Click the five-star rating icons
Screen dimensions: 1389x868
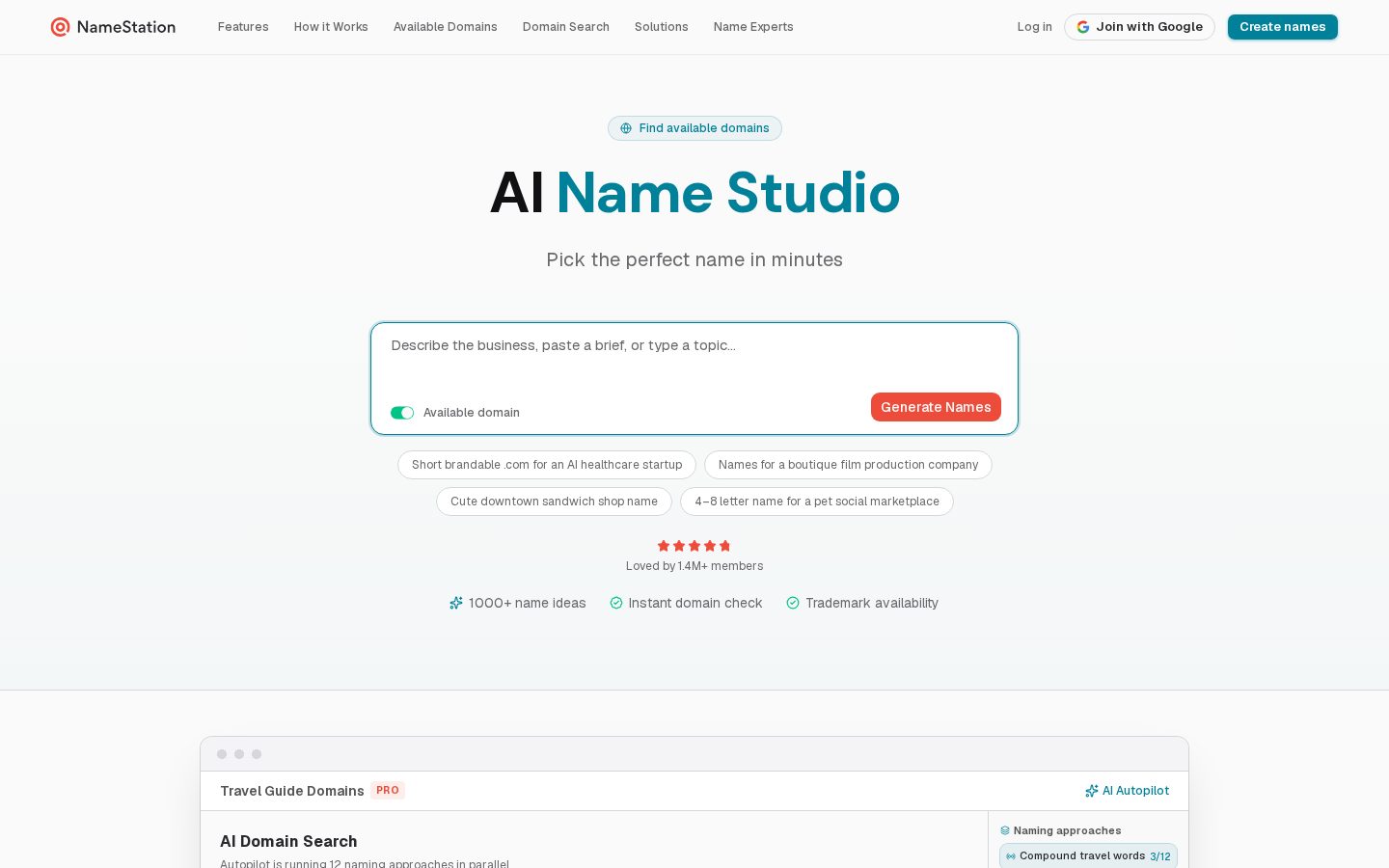pos(694,546)
